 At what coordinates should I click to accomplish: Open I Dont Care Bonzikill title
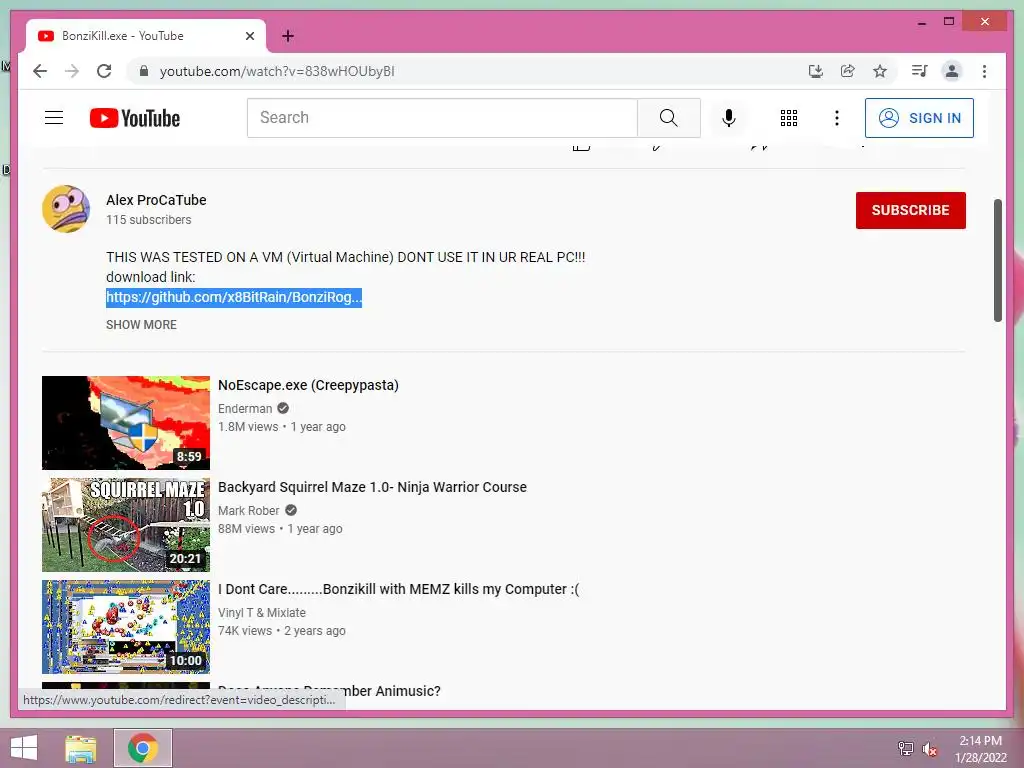[398, 589]
